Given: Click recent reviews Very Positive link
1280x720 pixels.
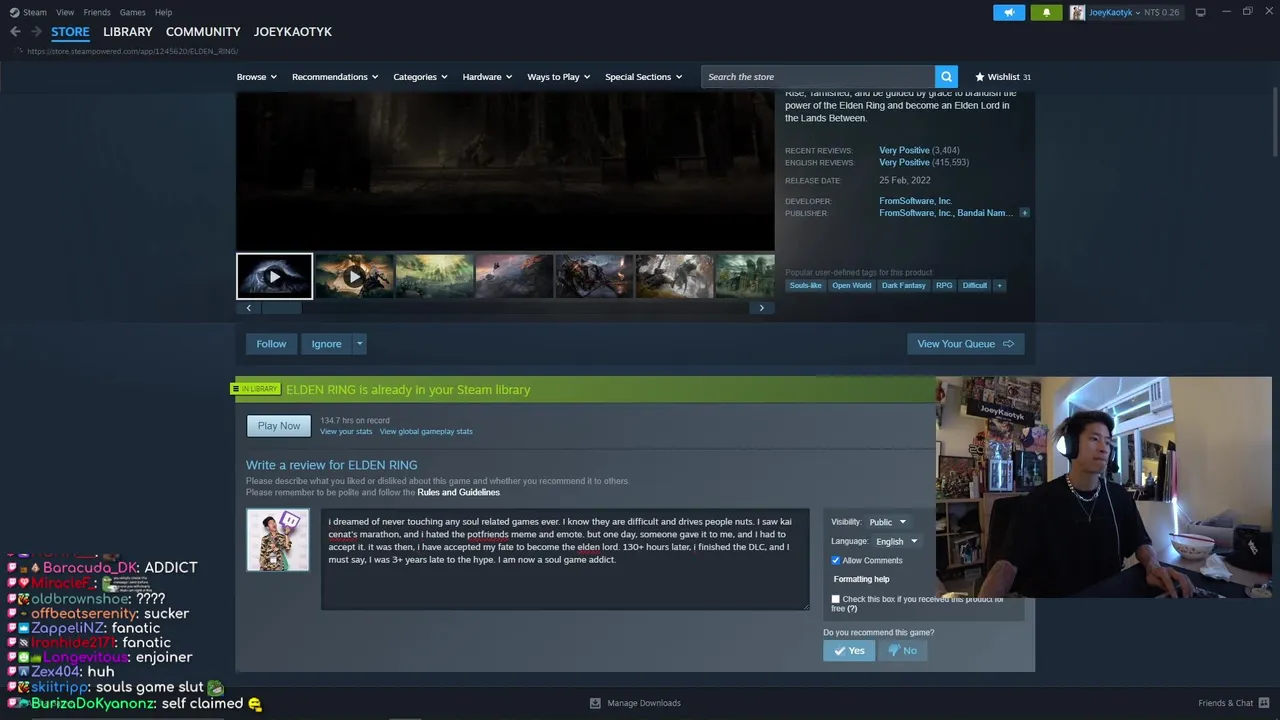Looking at the screenshot, I should (x=904, y=150).
